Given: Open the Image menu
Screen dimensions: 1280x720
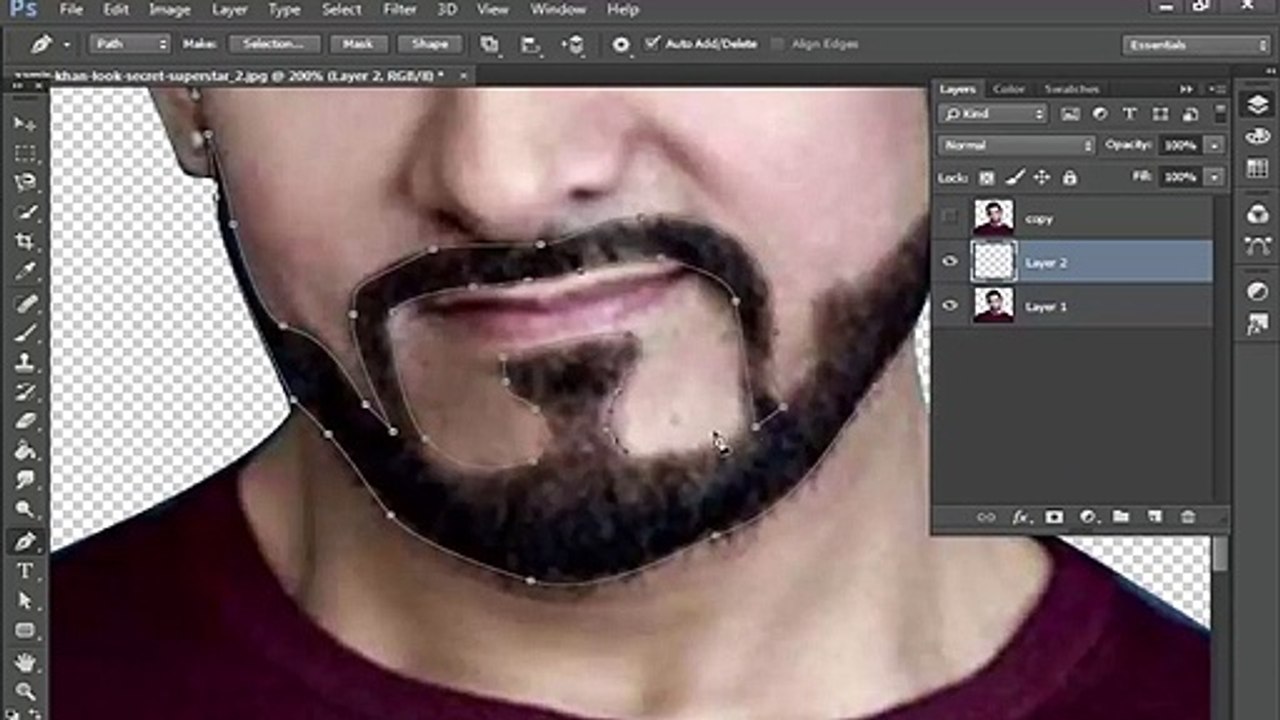Looking at the screenshot, I should tap(169, 10).
